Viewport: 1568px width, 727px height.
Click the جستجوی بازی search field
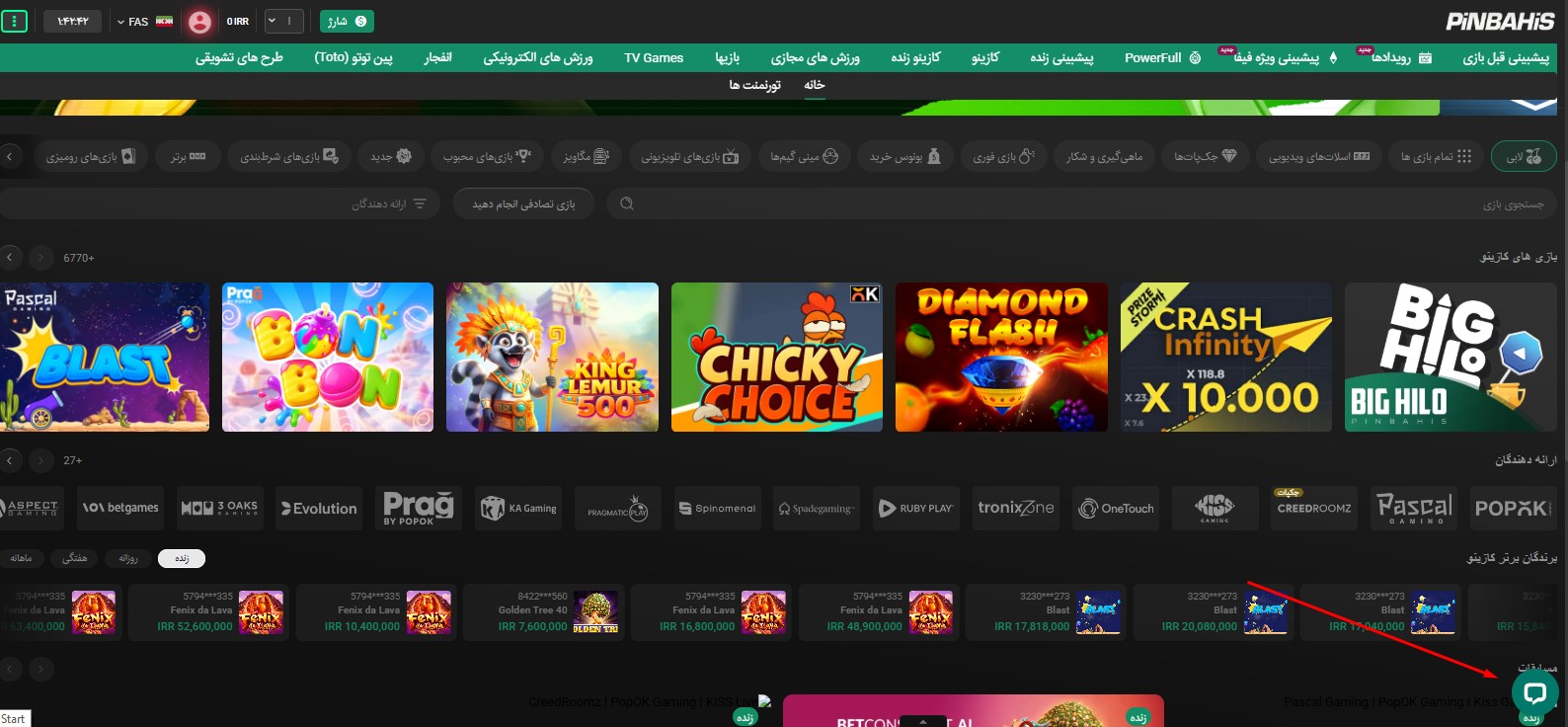pyautogui.click(x=1081, y=203)
